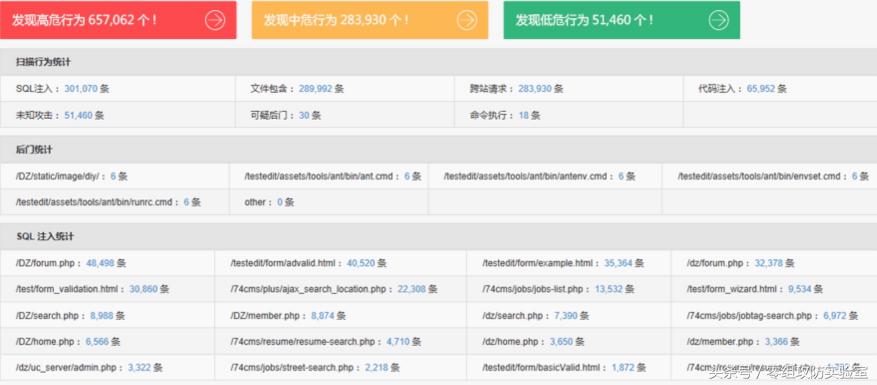Click the red 发现高危行为 657,062 banner
Viewport: 877px width, 385px height.
click(x=118, y=20)
